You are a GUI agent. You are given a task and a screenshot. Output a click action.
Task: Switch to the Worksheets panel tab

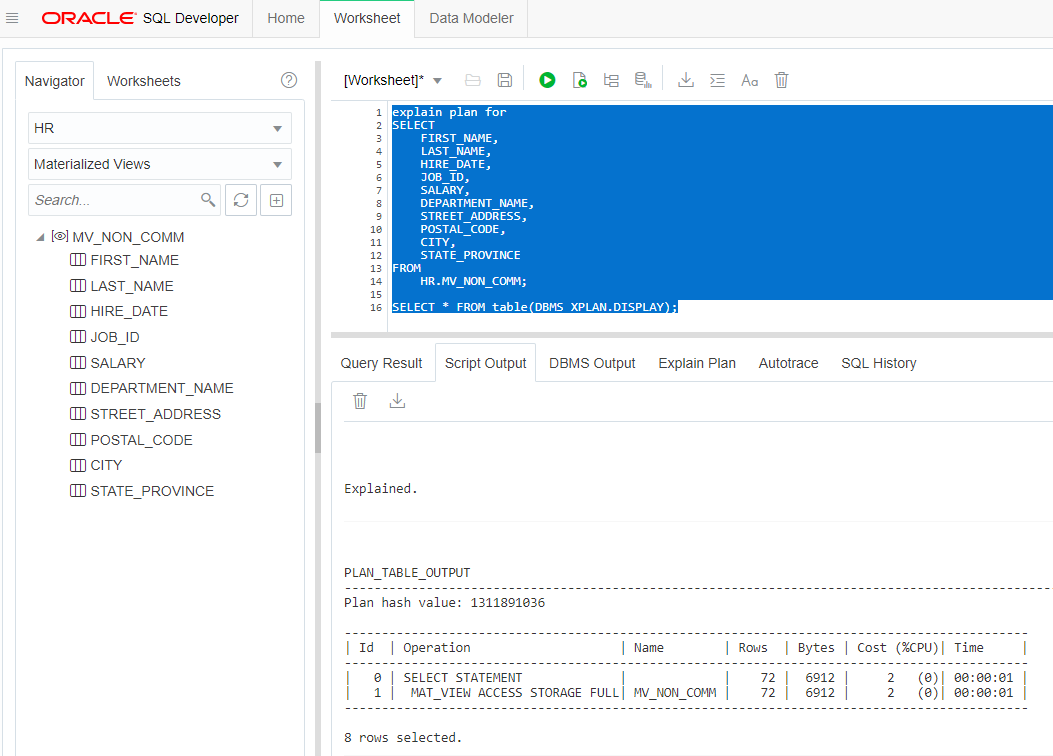point(144,81)
